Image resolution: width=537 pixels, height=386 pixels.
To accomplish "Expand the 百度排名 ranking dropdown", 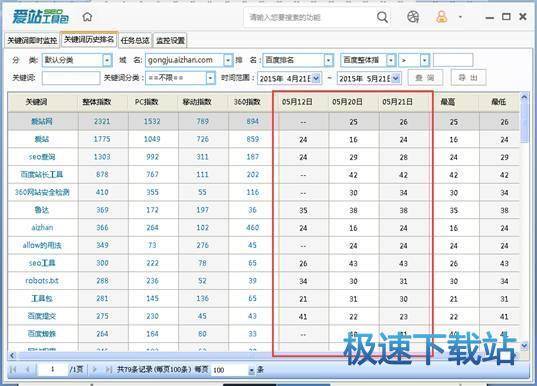I will pyautogui.click(x=328, y=60).
